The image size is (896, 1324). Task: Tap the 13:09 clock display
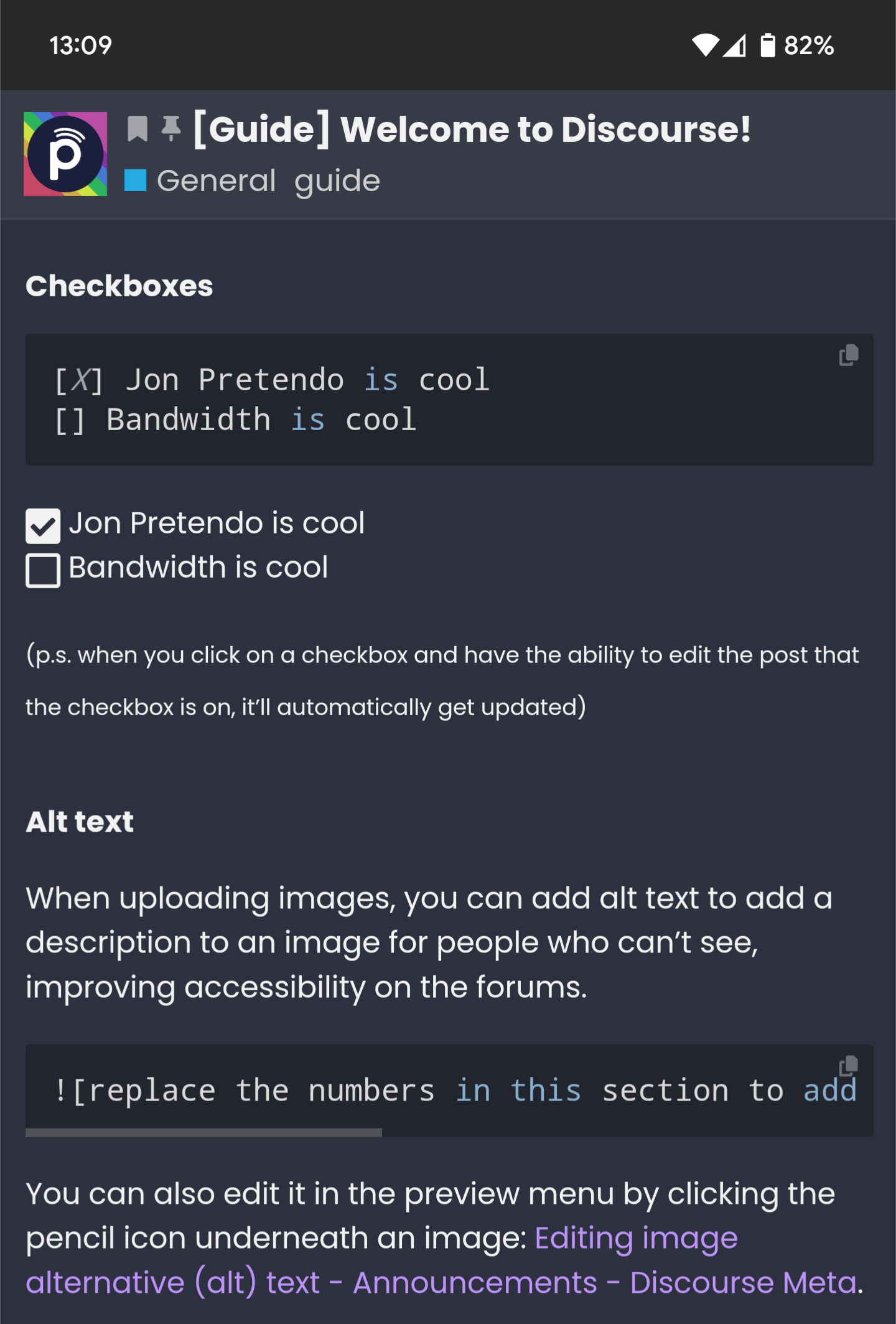pos(81,45)
